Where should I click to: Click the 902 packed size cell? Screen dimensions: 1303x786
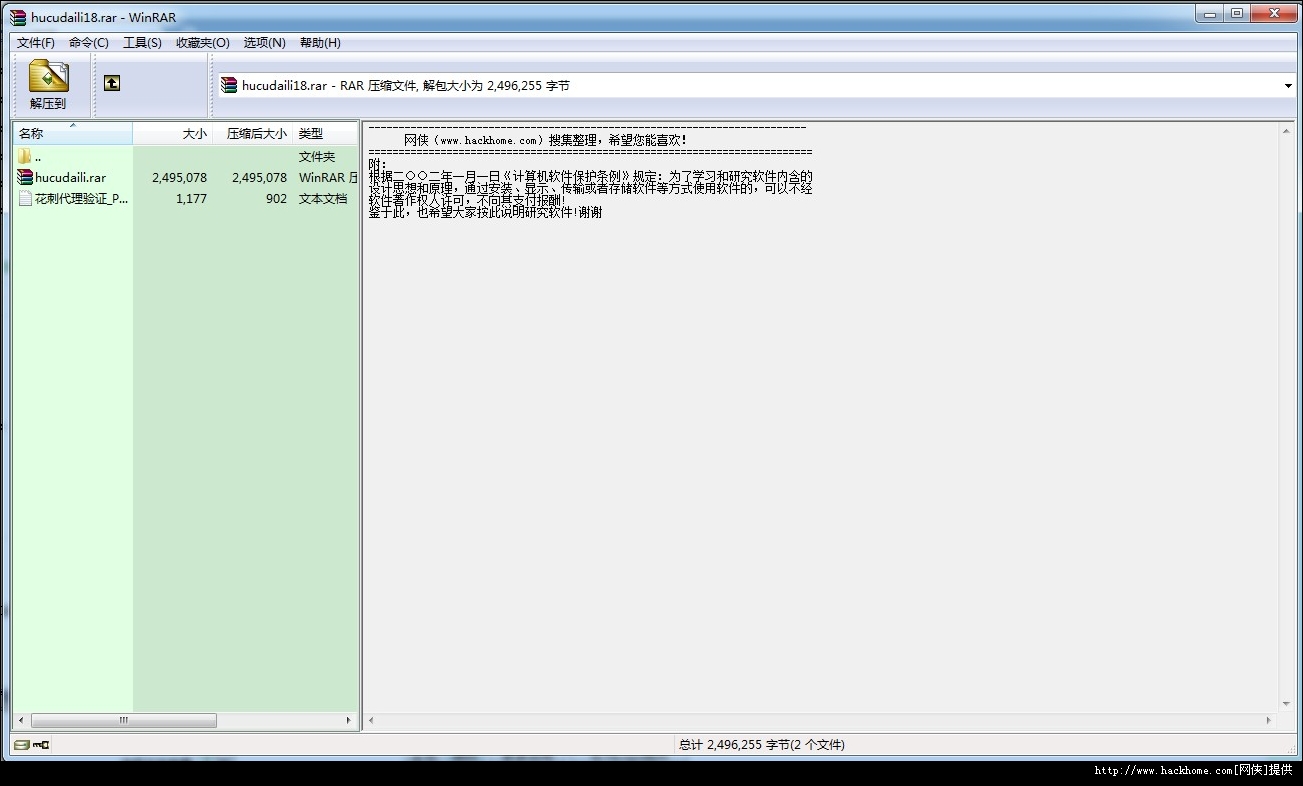[276, 199]
